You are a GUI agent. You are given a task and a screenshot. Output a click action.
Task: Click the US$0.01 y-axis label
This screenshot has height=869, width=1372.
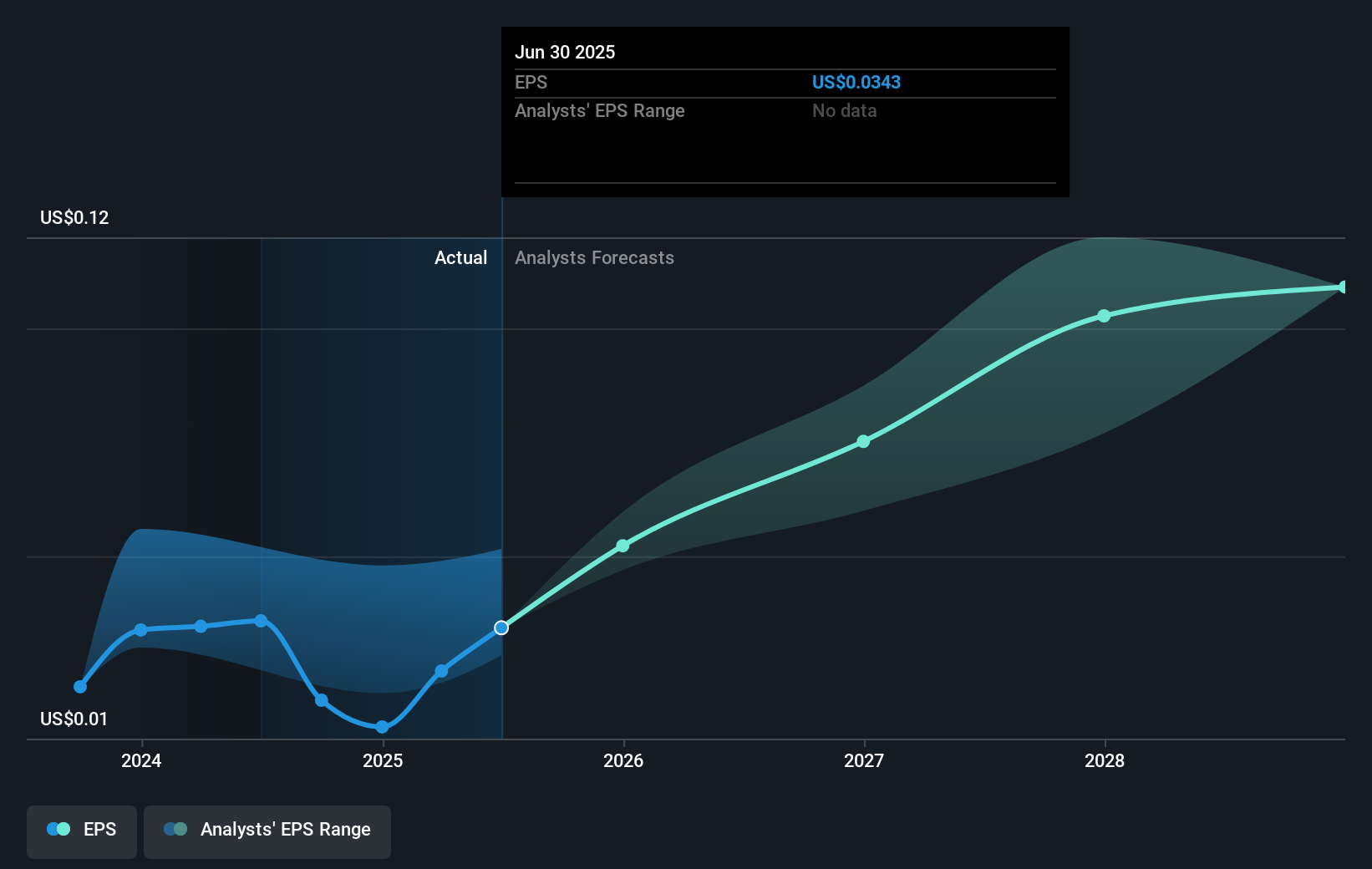(x=74, y=719)
